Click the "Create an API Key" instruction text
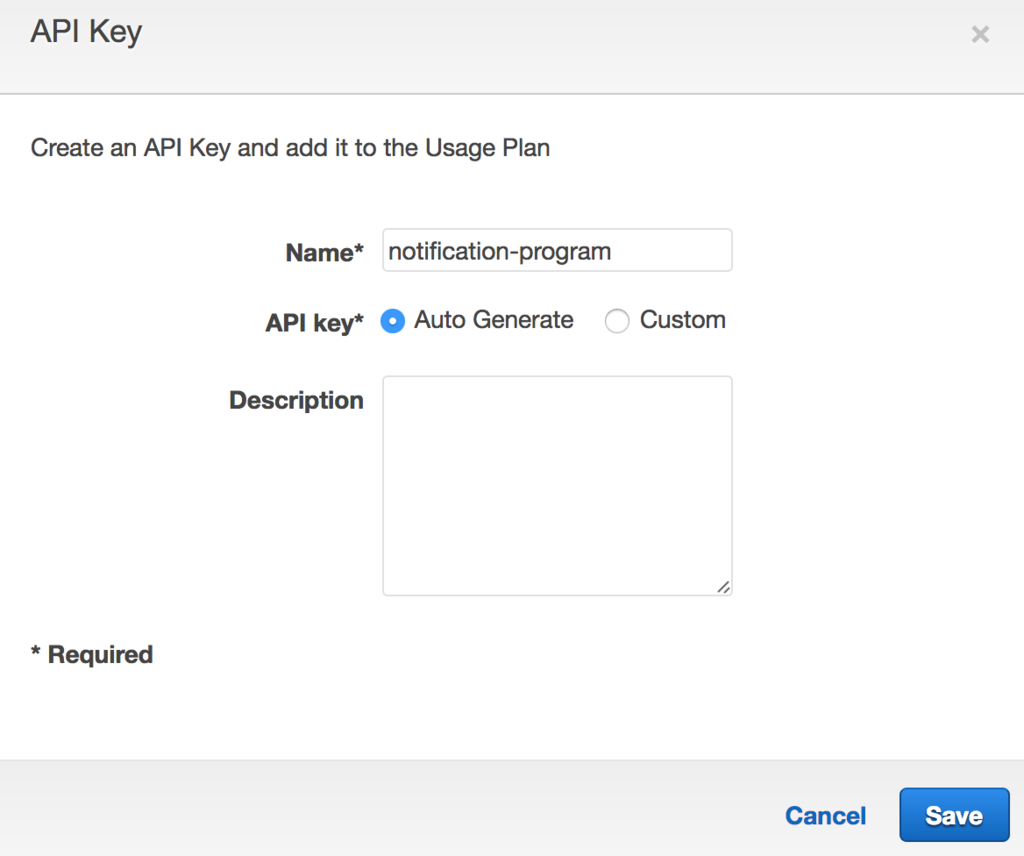 tap(290, 148)
